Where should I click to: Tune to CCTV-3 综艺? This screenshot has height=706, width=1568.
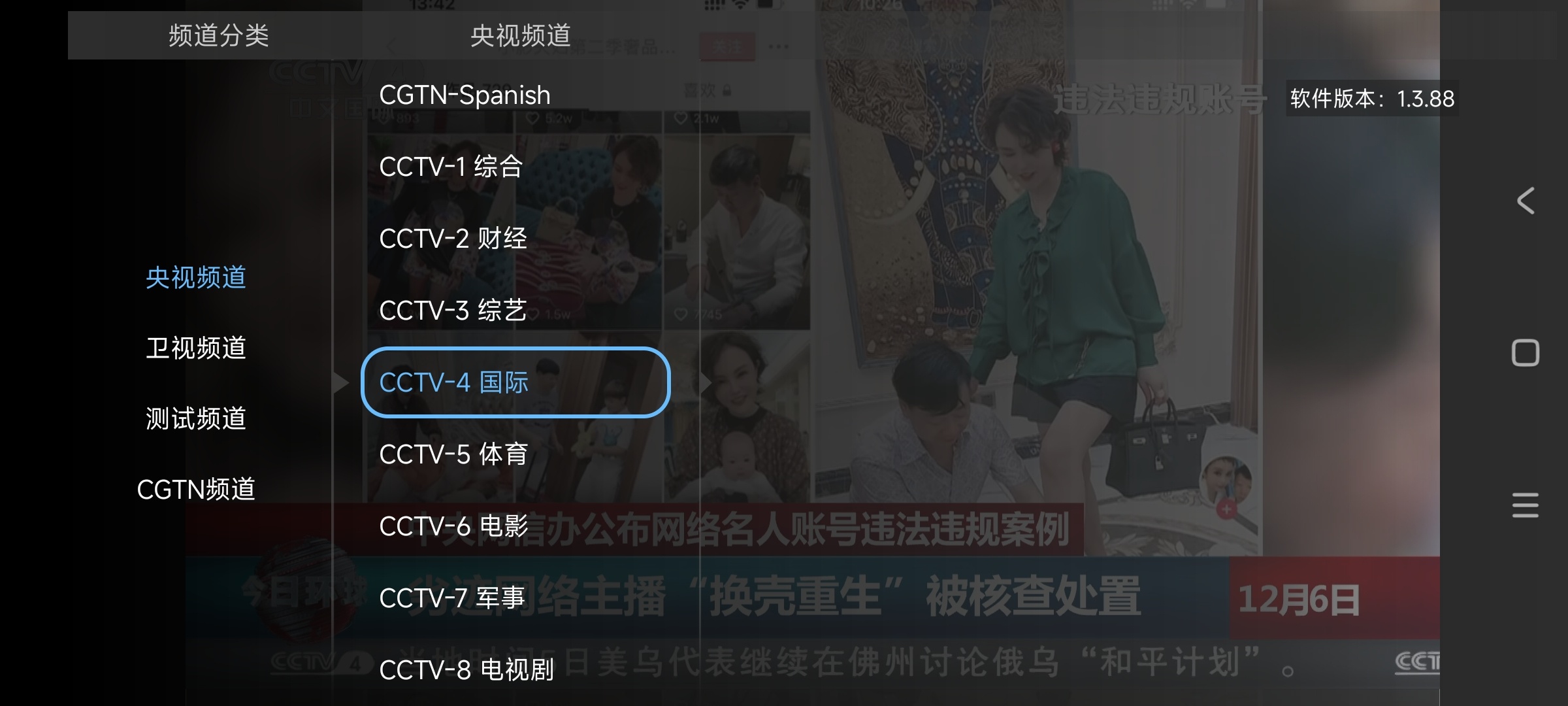453,311
